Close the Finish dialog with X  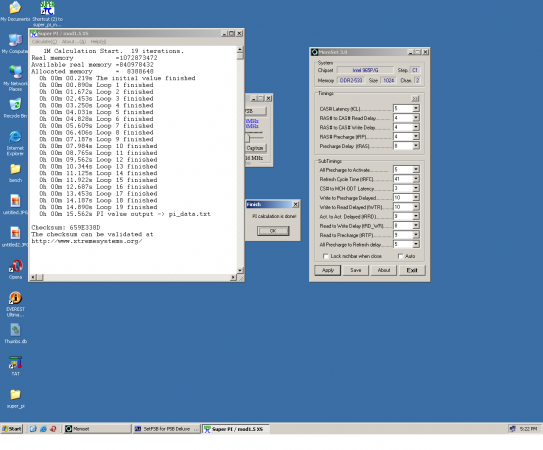[x=295, y=204]
